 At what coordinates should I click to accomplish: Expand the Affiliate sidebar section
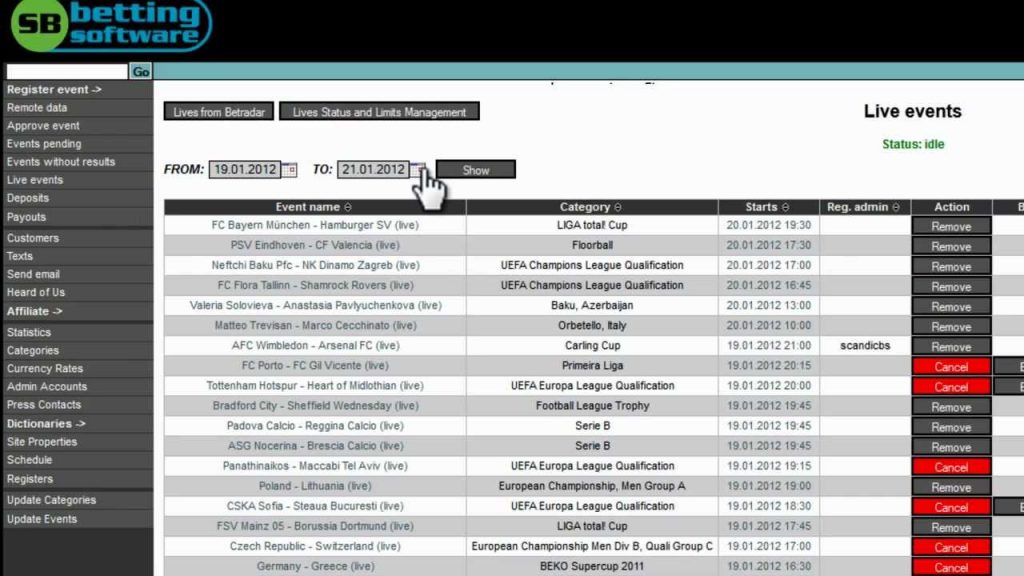point(35,311)
